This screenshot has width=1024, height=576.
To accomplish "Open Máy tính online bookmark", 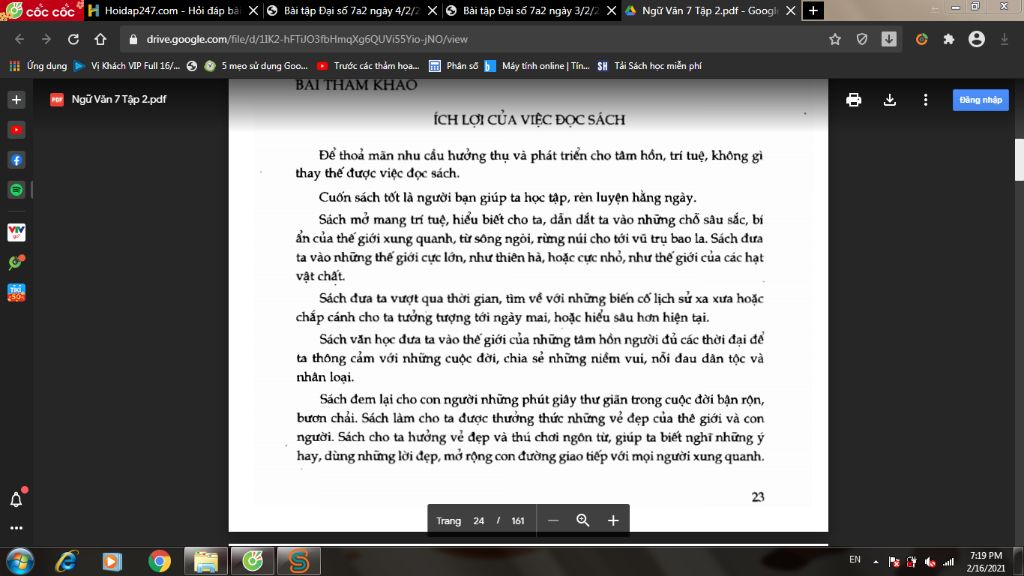I will click(x=537, y=66).
